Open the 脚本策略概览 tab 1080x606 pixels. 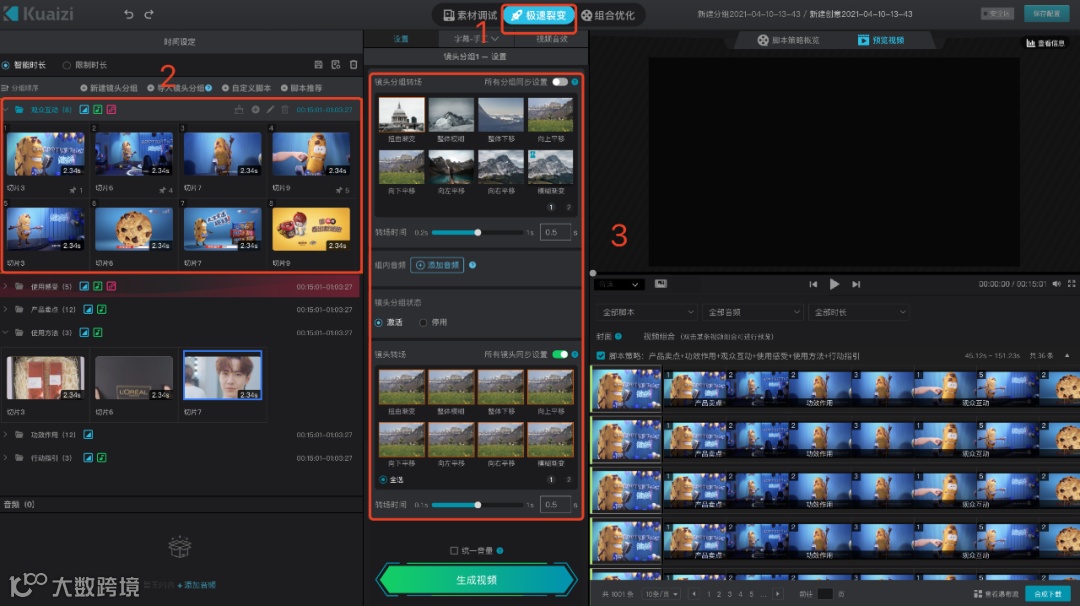point(788,40)
